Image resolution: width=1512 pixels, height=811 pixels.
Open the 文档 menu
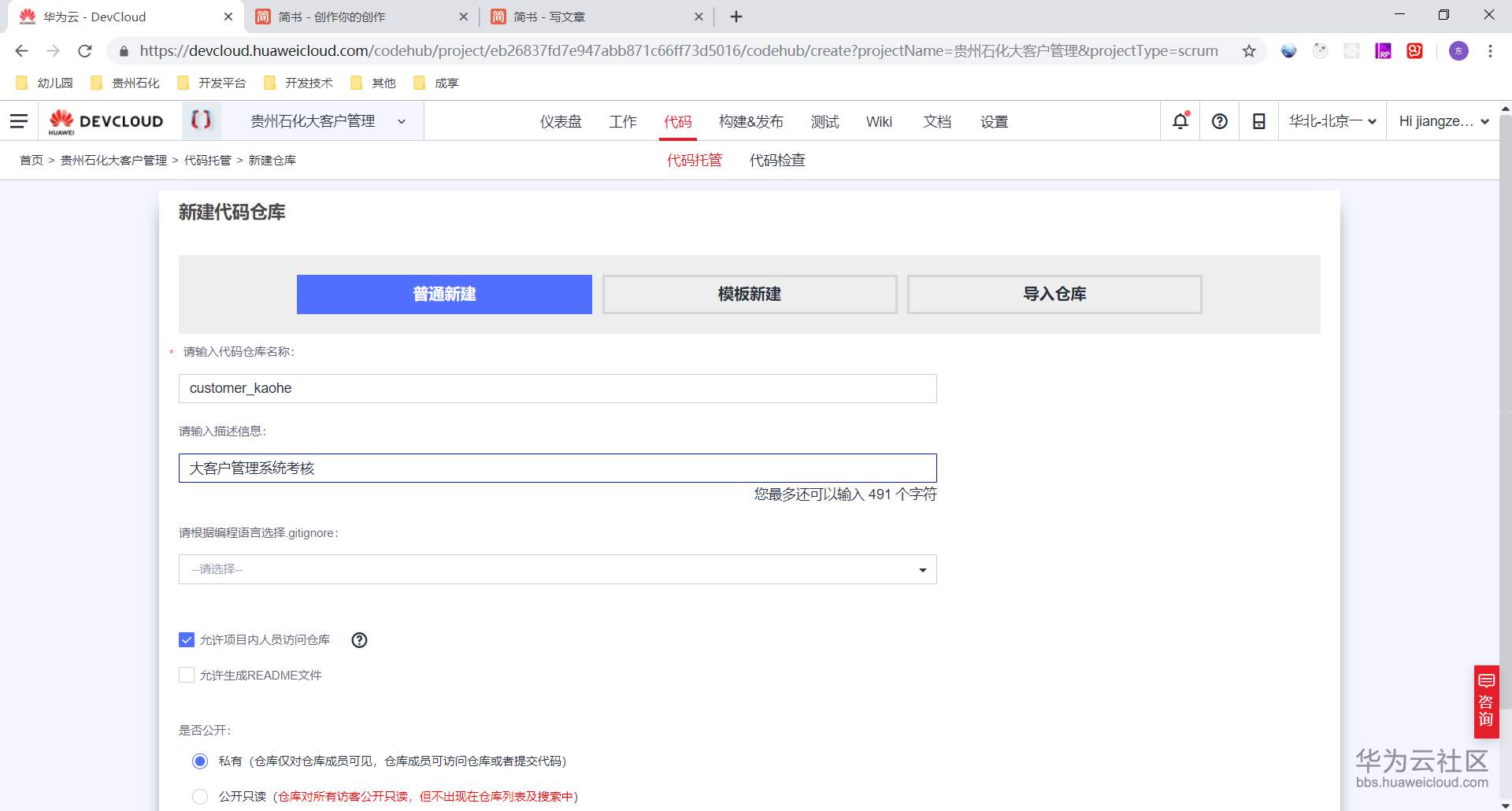(x=937, y=121)
